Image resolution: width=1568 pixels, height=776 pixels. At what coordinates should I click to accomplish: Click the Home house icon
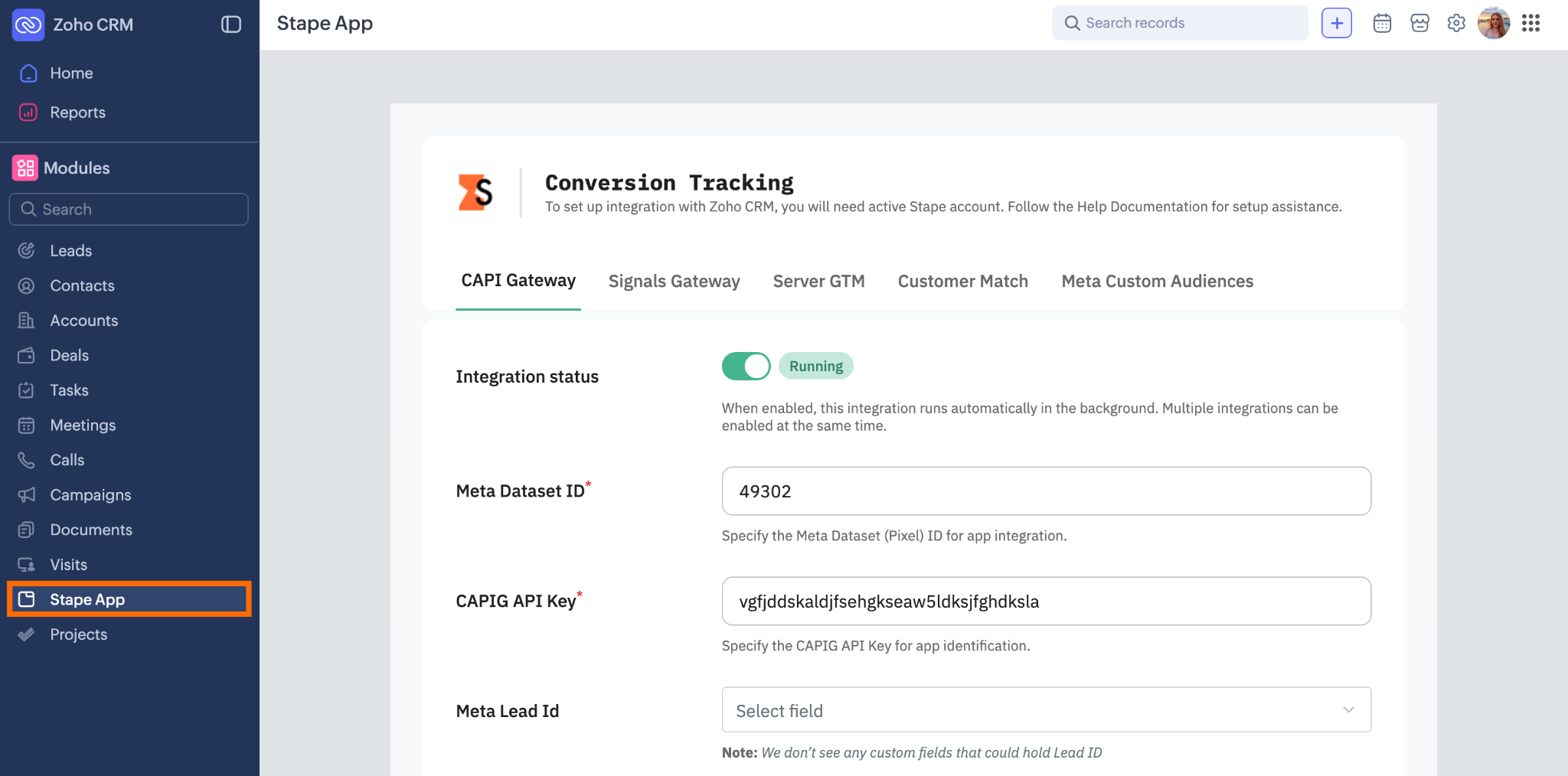(28, 73)
